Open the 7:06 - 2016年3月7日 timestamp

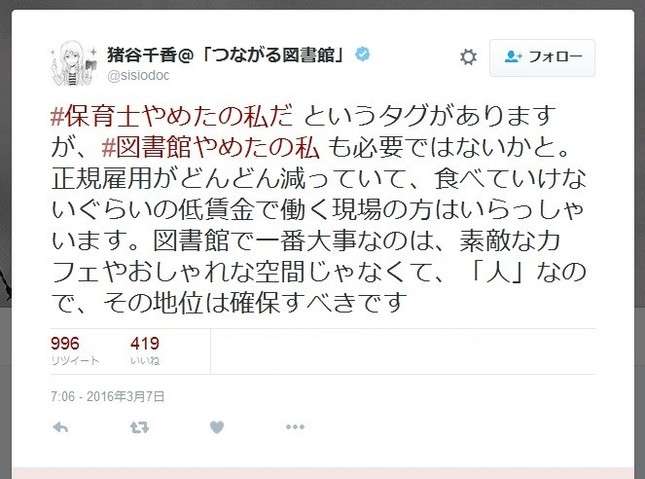click(107, 396)
